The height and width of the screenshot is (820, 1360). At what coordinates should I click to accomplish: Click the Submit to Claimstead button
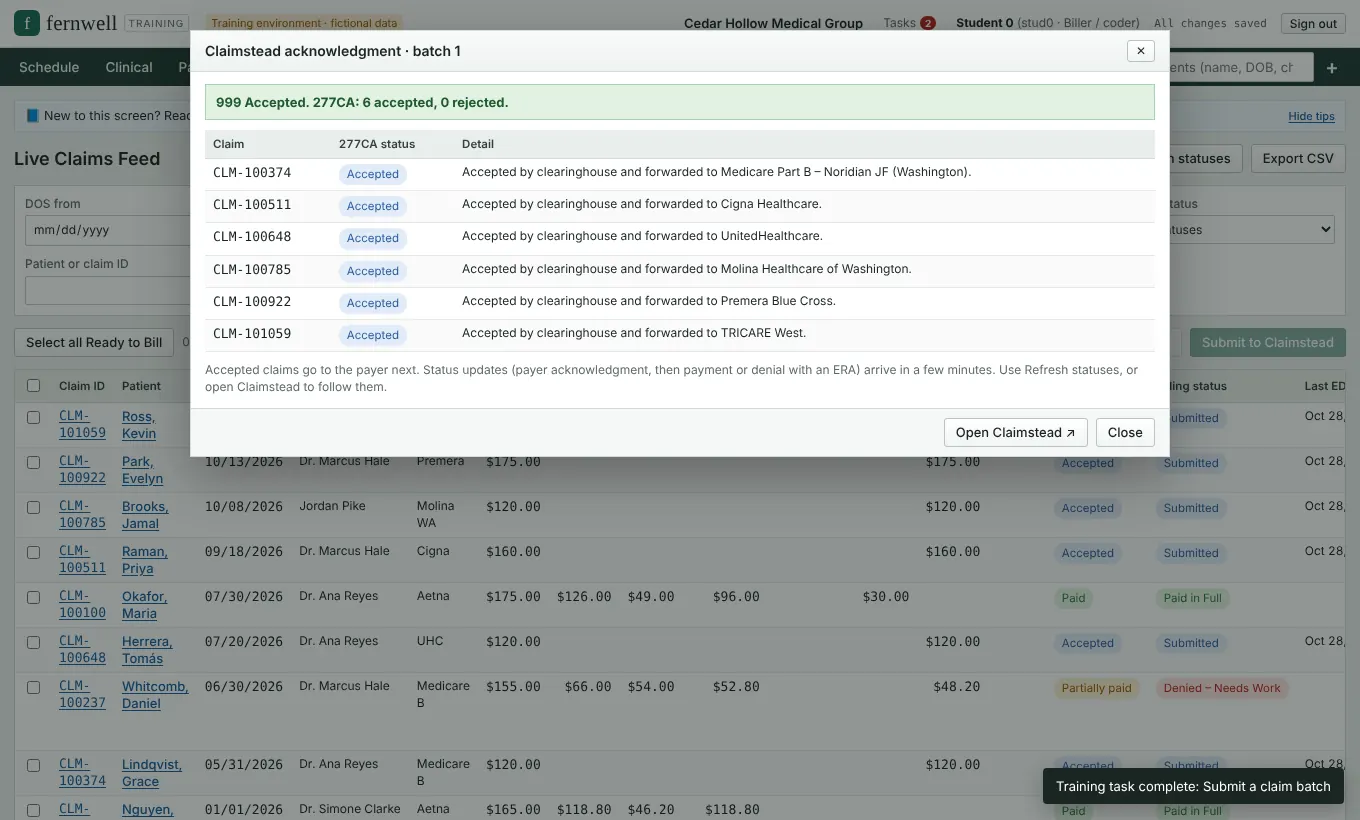(x=1268, y=342)
